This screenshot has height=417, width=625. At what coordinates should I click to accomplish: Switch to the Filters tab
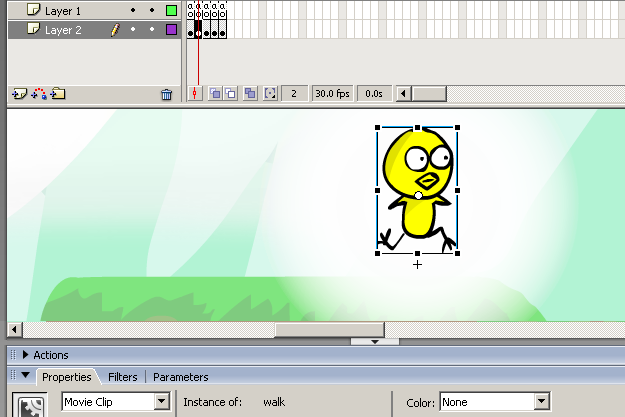pyautogui.click(x=123, y=377)
